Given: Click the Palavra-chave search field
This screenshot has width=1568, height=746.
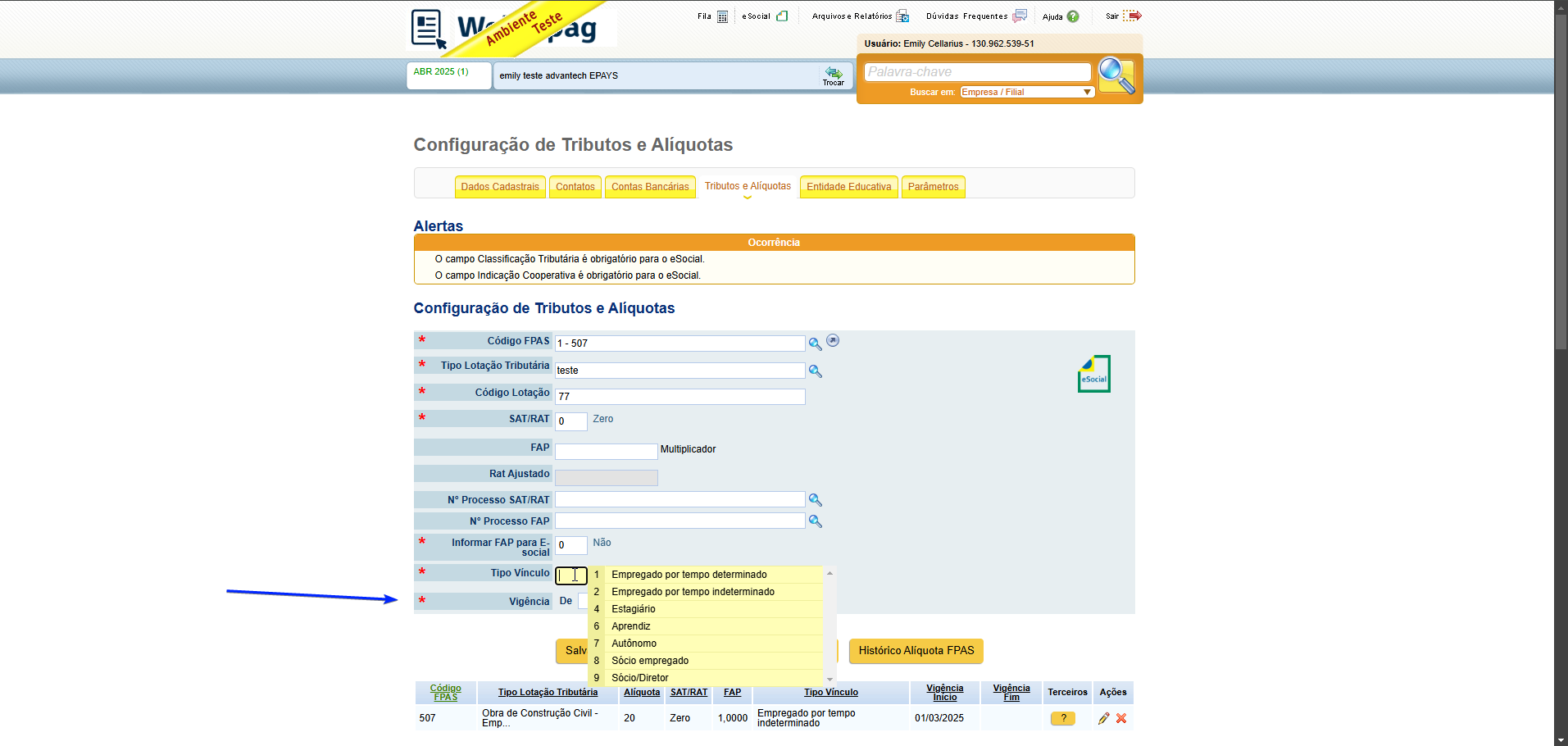Looking at the screenshot, I should (977, 72).
